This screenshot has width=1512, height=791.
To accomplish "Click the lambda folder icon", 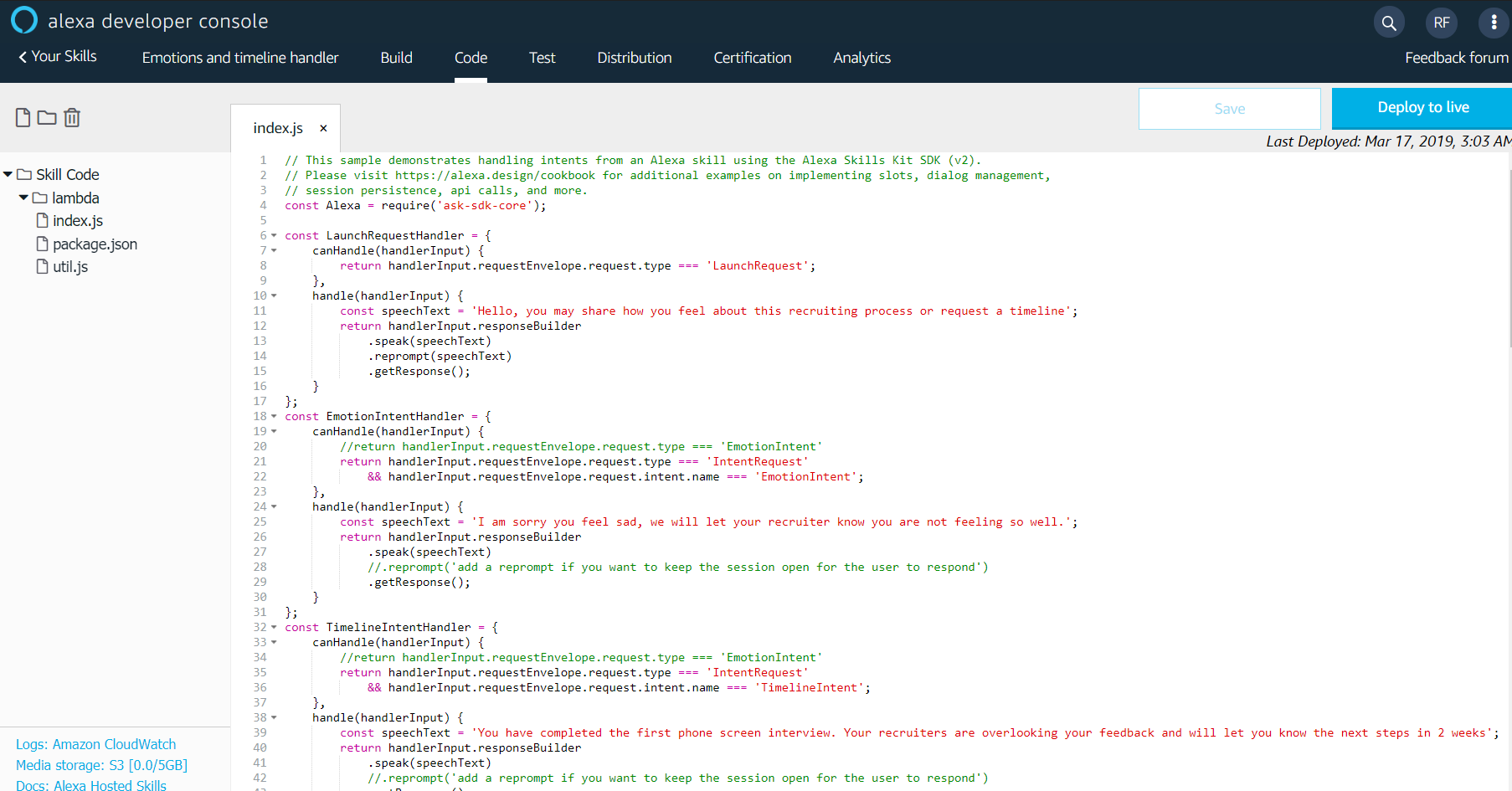I will pos(39,198).
